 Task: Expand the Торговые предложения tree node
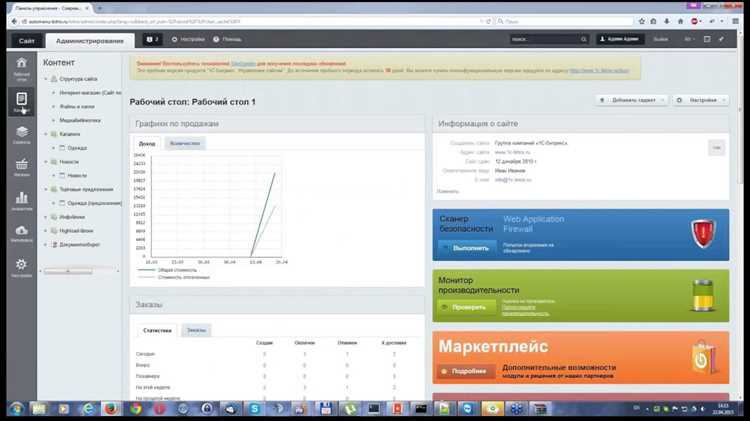click(46, 189)
